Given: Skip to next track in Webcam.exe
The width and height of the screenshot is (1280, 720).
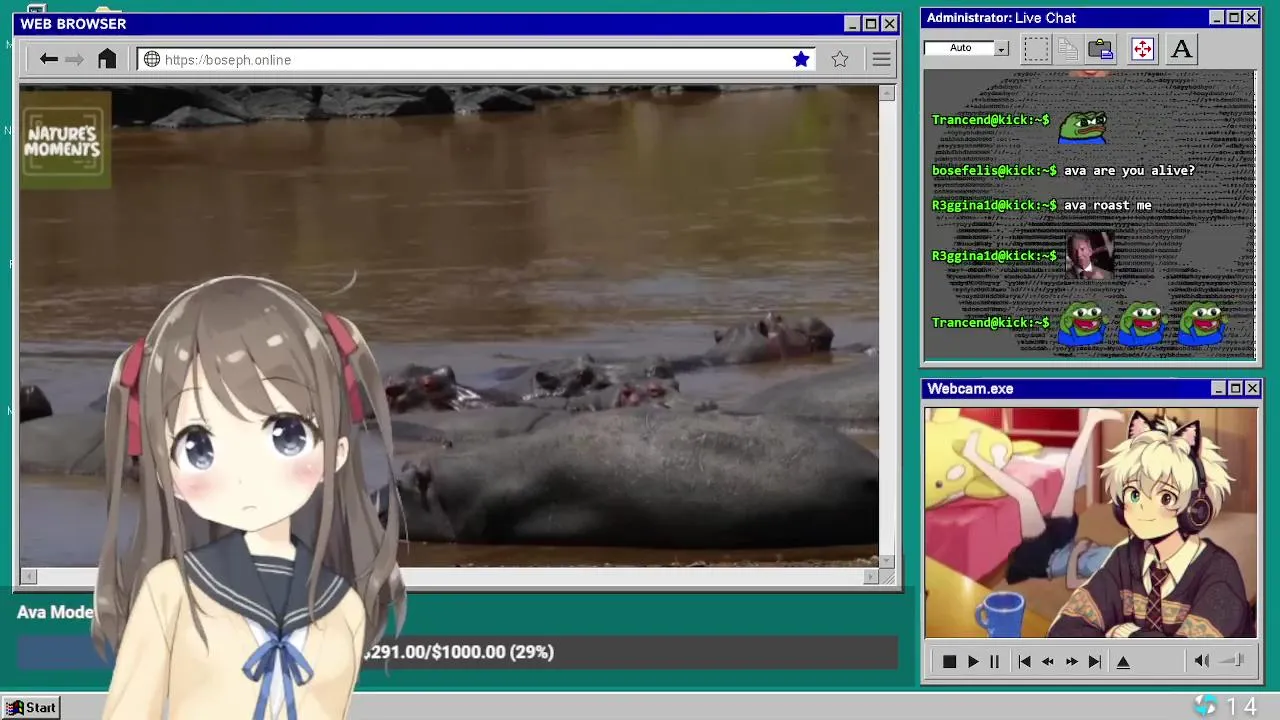Looking at the screenshot, I should click(1095, 661).
